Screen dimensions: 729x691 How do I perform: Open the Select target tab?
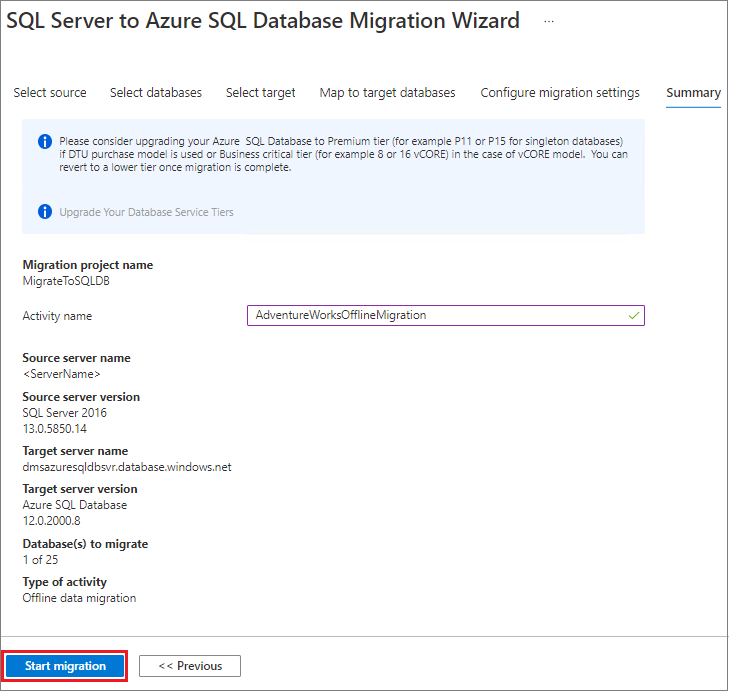click(x=260, y=93)
